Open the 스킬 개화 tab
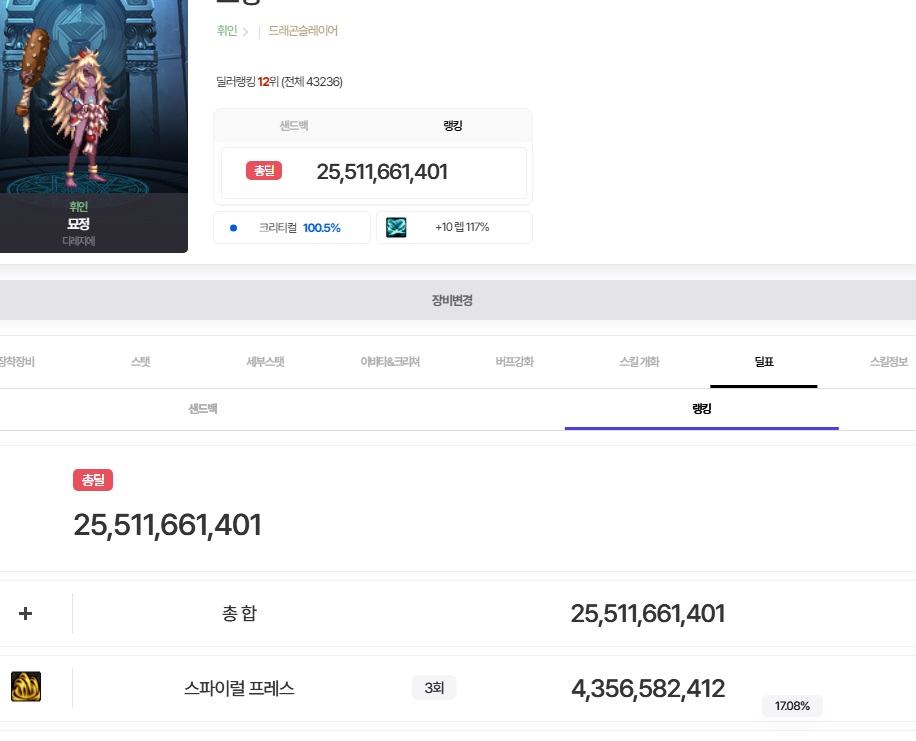Screen dimensions: 916x741 pyautogui.click(x=639, y=362)
